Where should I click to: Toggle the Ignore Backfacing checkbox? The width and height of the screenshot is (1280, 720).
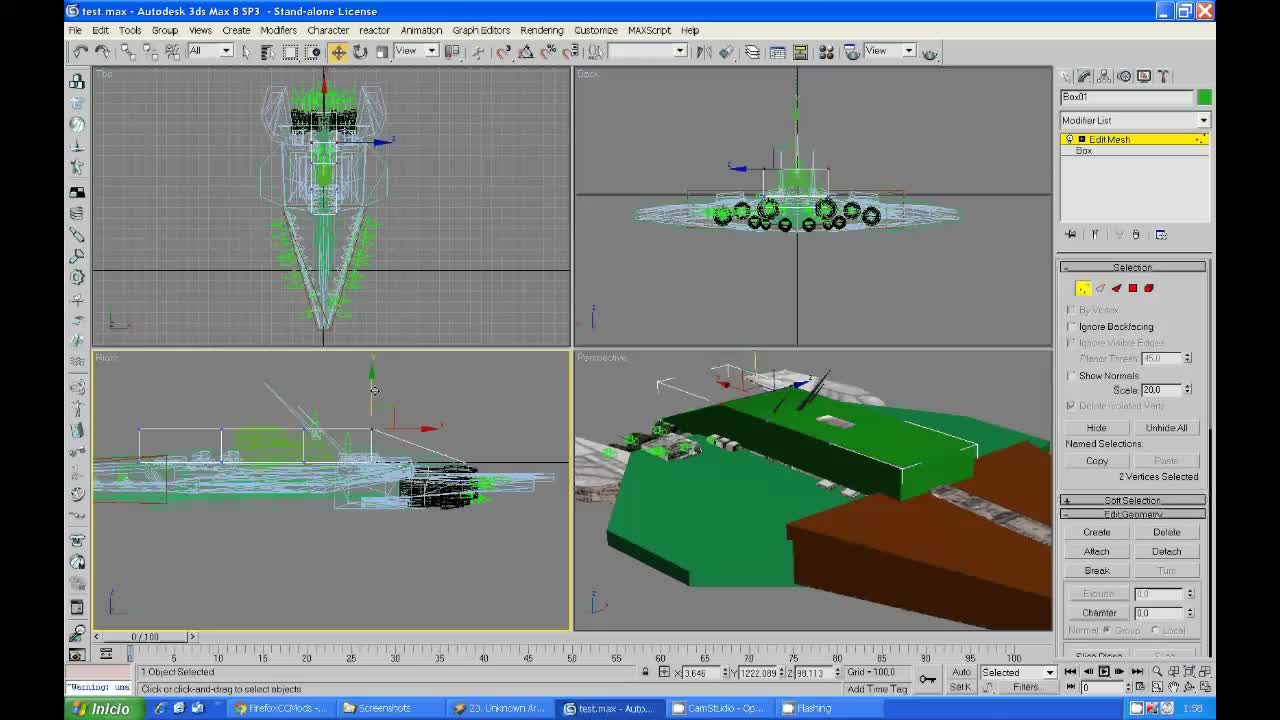pos(1073,327)
